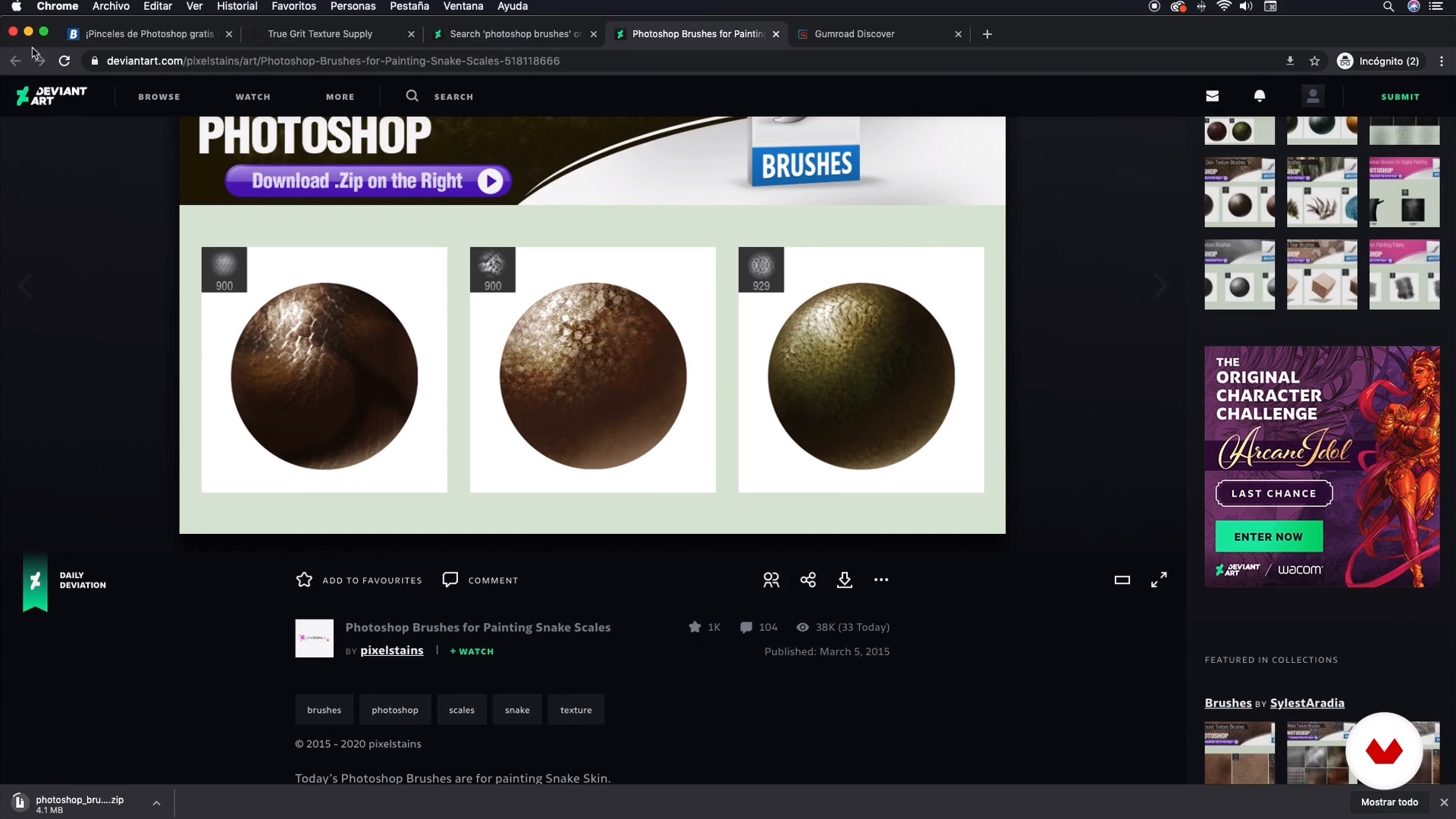Click the download deviation icon
Screen dimensions: 1456x819
point(845,580)
